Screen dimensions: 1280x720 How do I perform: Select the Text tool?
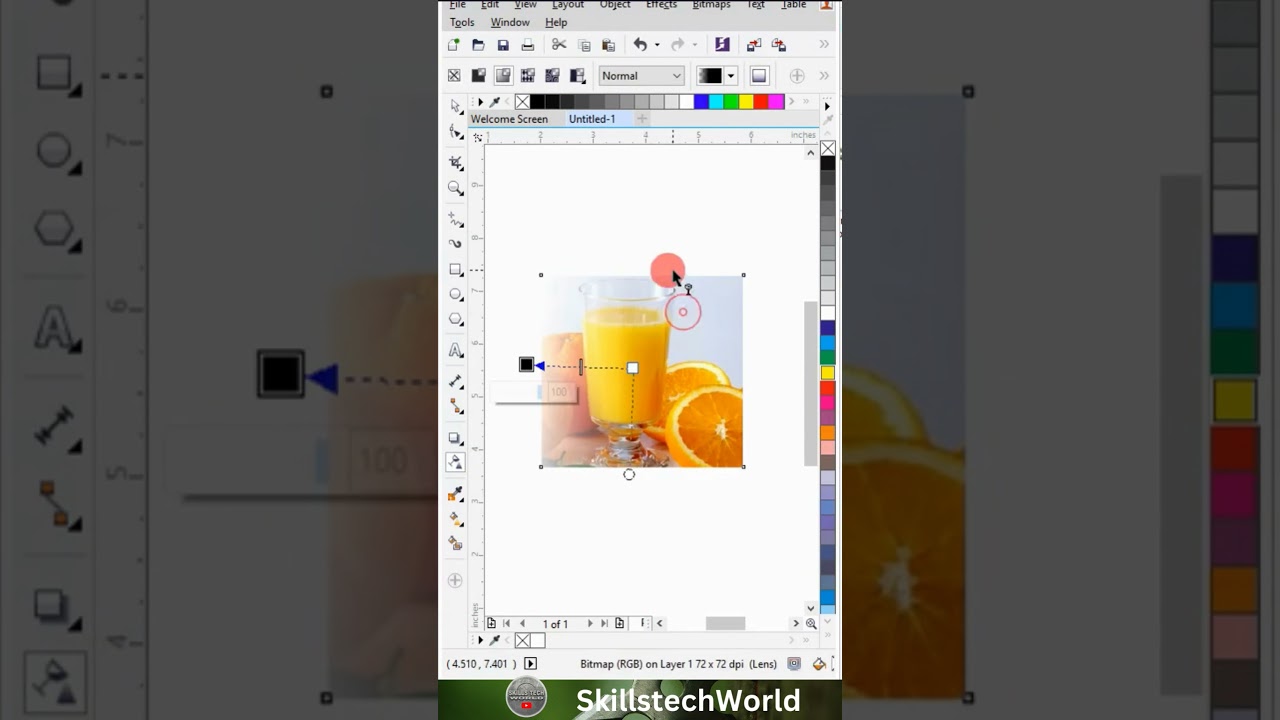(x=456, y=351)
